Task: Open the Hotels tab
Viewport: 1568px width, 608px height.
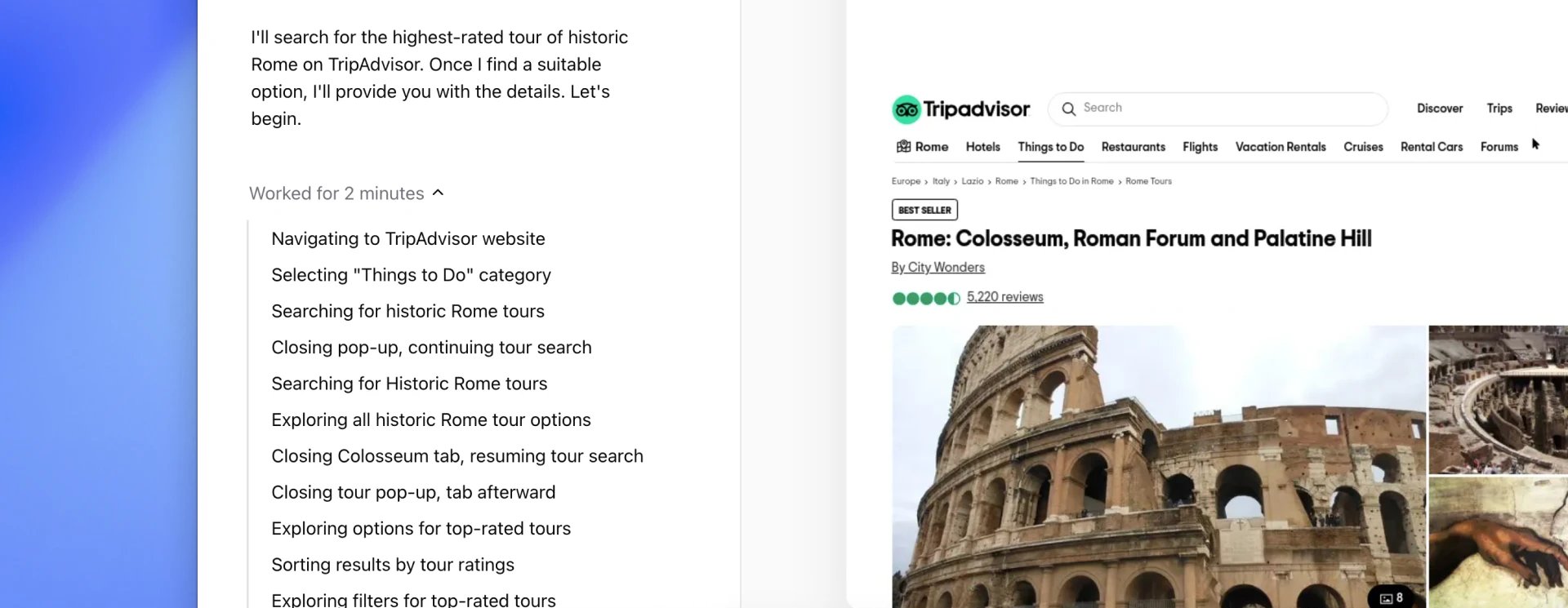Action: point(982,147)
